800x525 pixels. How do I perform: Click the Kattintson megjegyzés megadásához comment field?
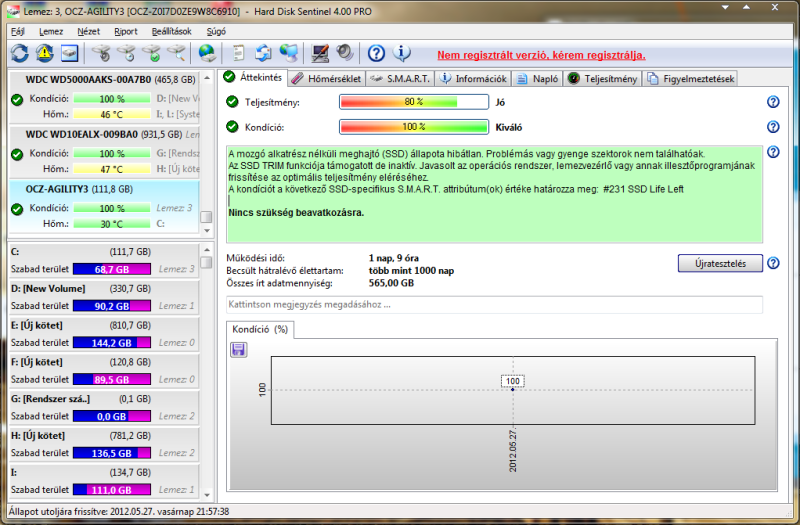pos(494,305)
